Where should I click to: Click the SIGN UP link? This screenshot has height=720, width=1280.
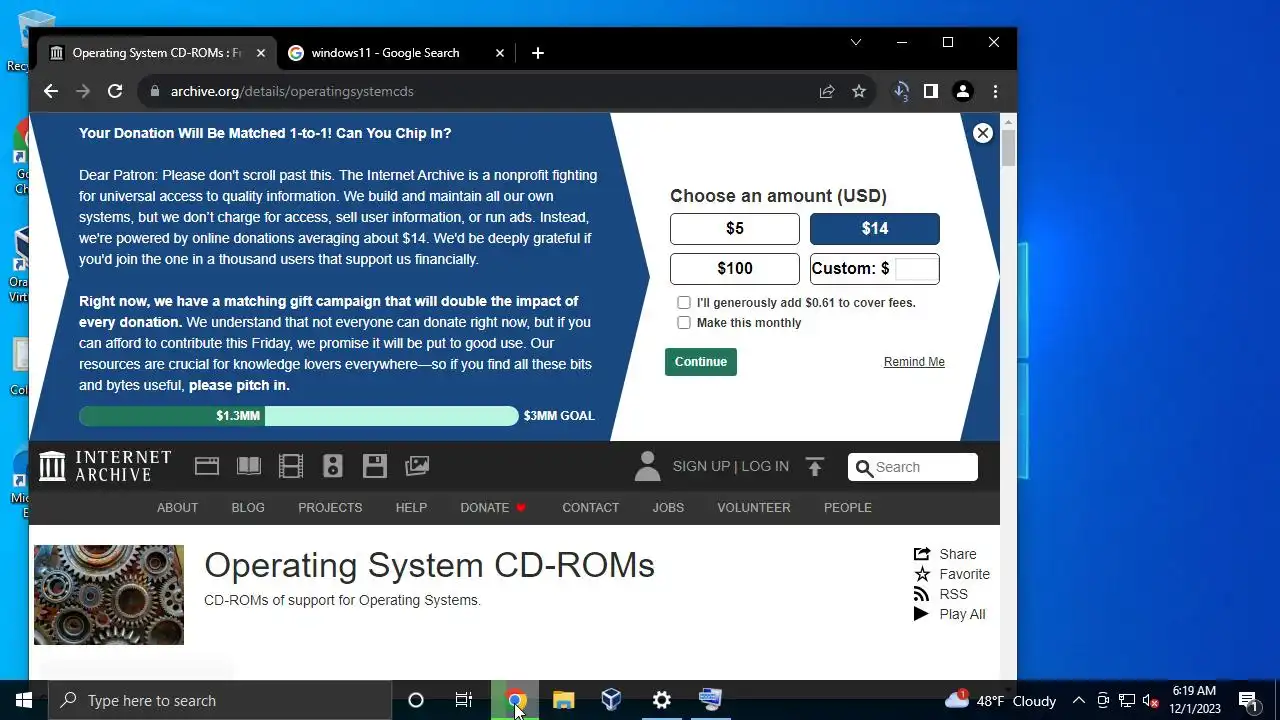(x=701, y=466)
